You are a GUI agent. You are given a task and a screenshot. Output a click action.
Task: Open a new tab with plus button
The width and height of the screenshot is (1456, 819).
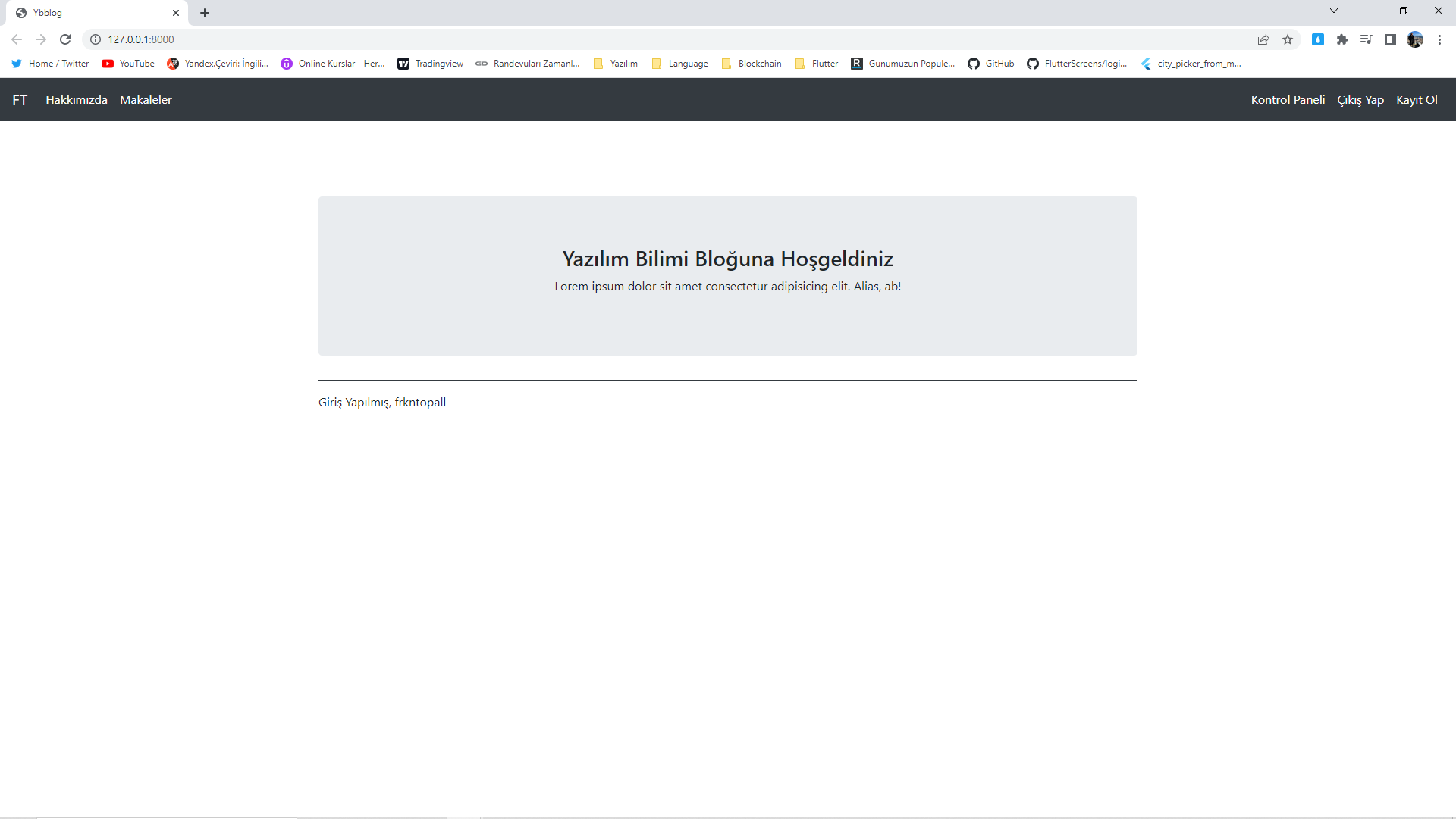click(205, 13)
